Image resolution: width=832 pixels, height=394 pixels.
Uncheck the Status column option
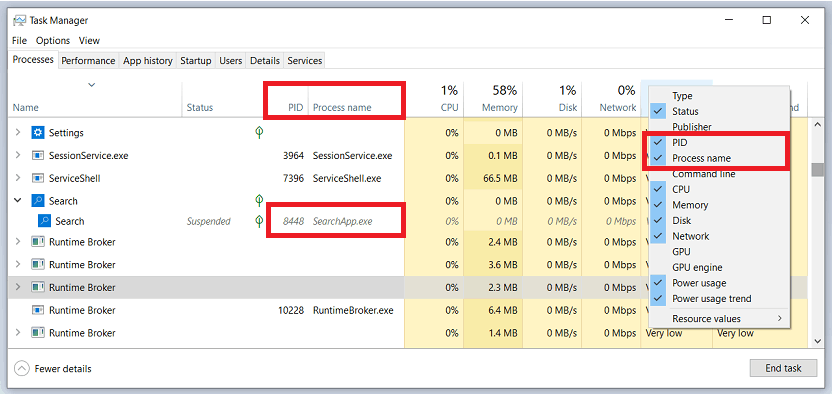coord(719,111)
